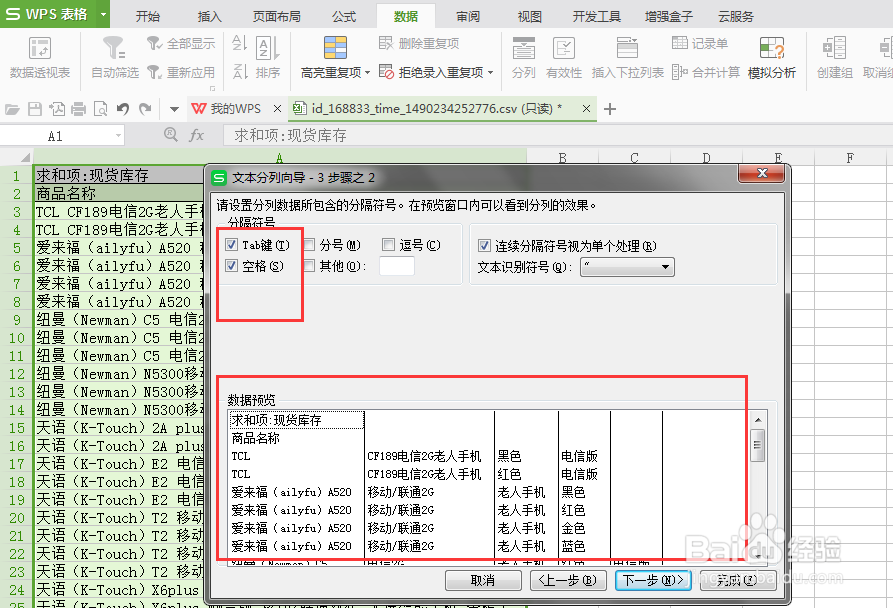This screenshot has height=608, width=893.
Task: Open the 开始 ribbon tab
Action: [x=148, y=17]
